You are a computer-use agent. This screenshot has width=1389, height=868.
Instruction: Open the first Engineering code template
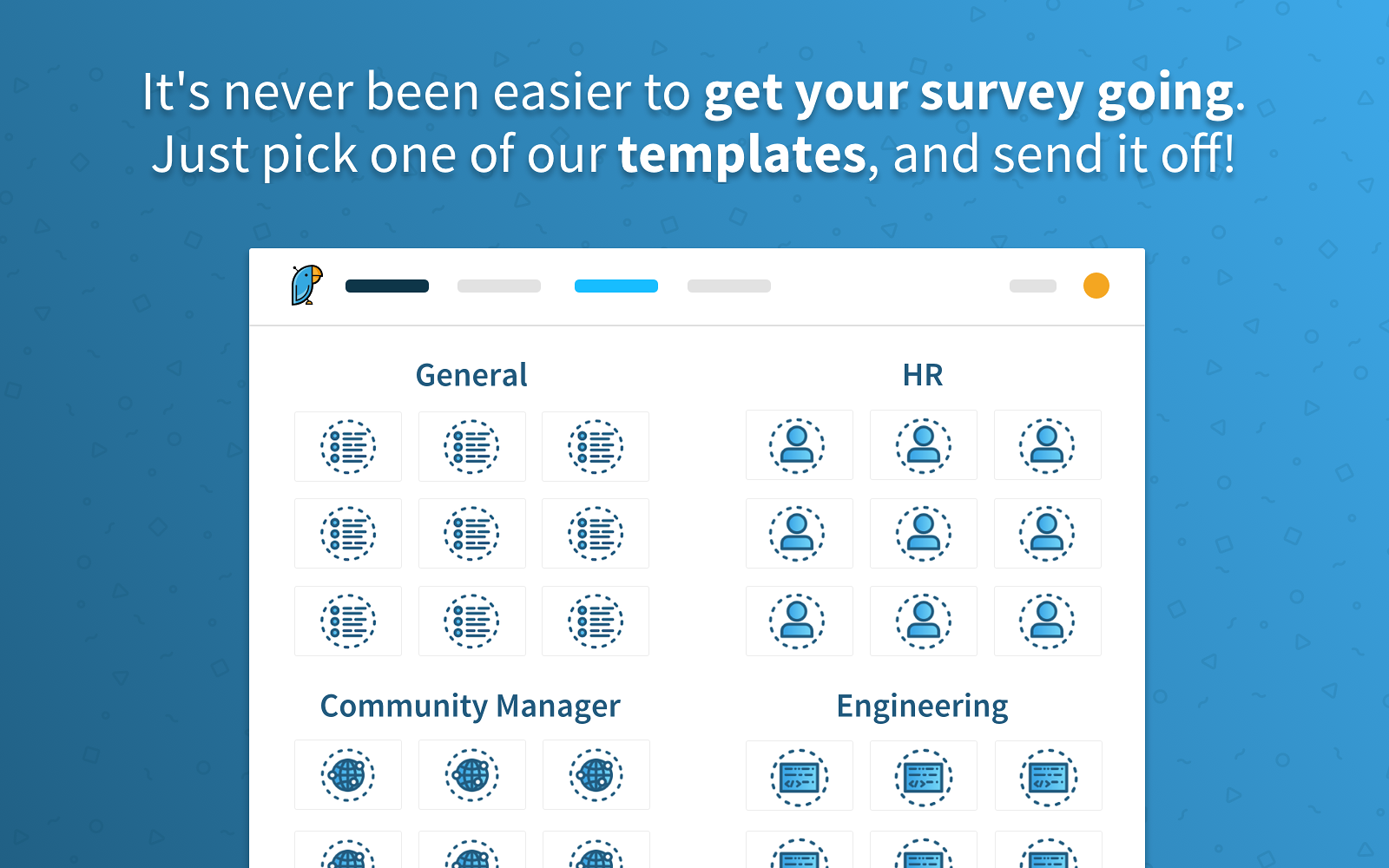(x=799, y=776)
